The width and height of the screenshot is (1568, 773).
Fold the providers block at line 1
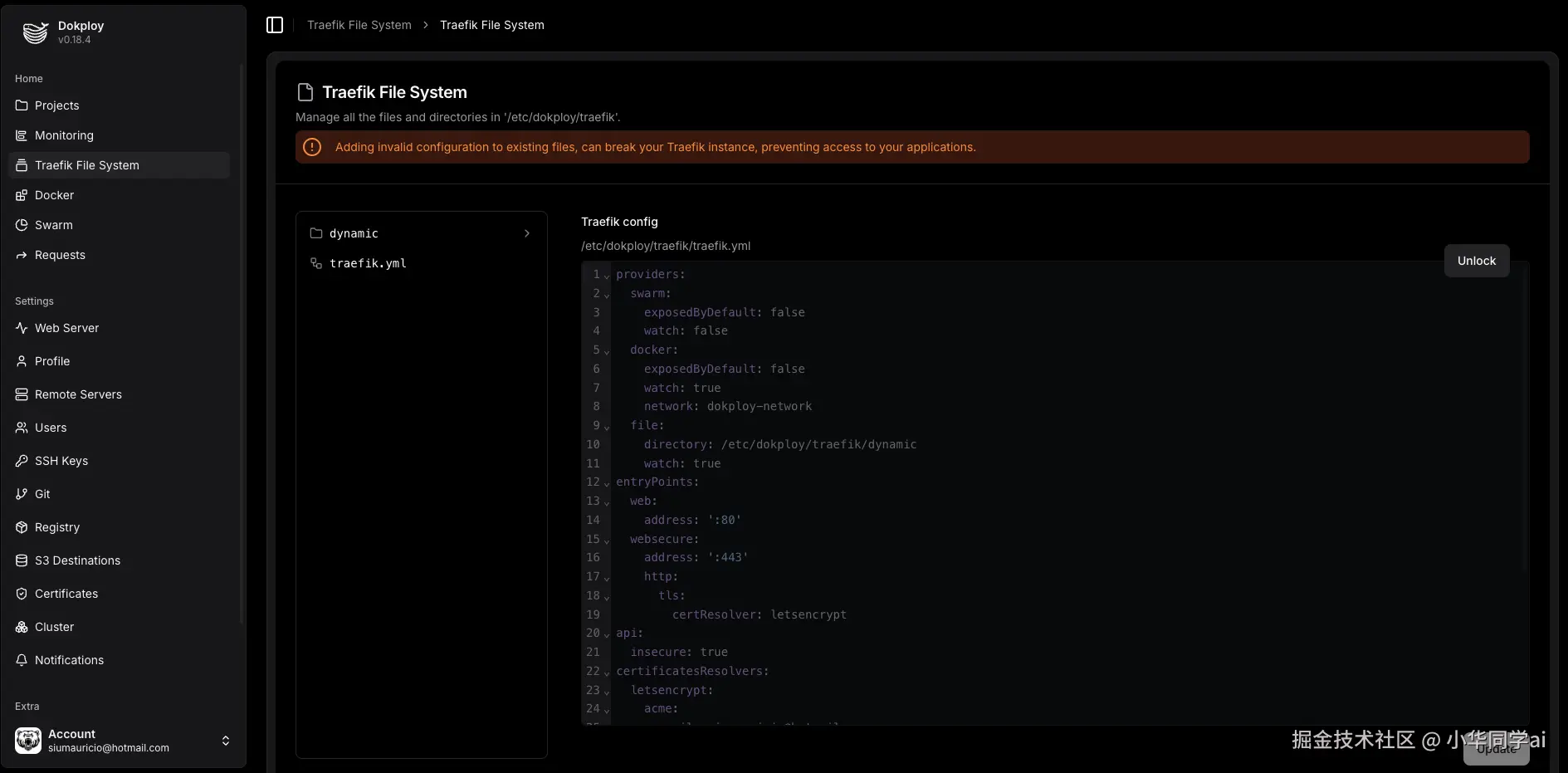tap(607, 276)
